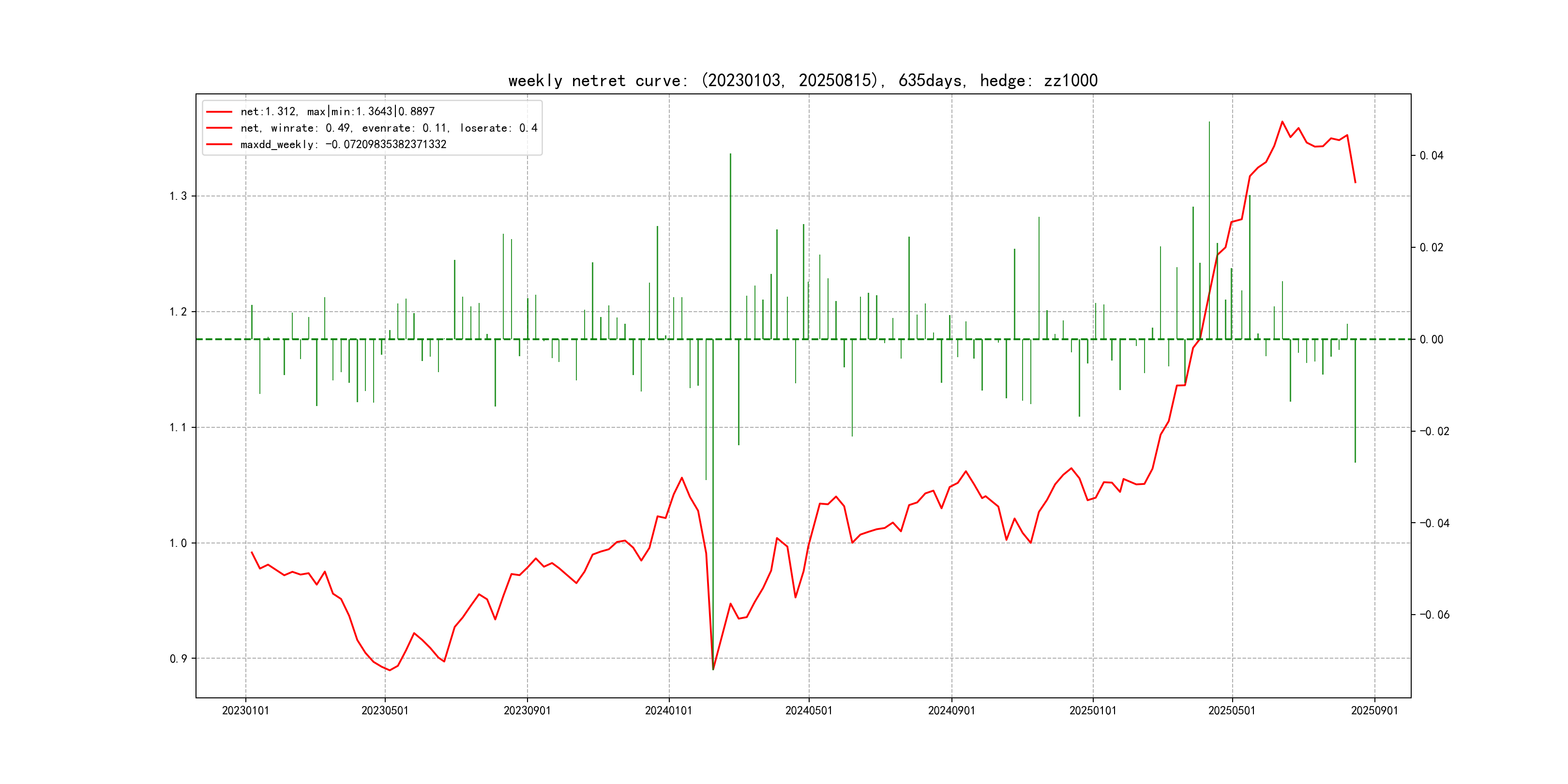
Task: Click the 20230501 x-axis label
Action: pos(385,710)
